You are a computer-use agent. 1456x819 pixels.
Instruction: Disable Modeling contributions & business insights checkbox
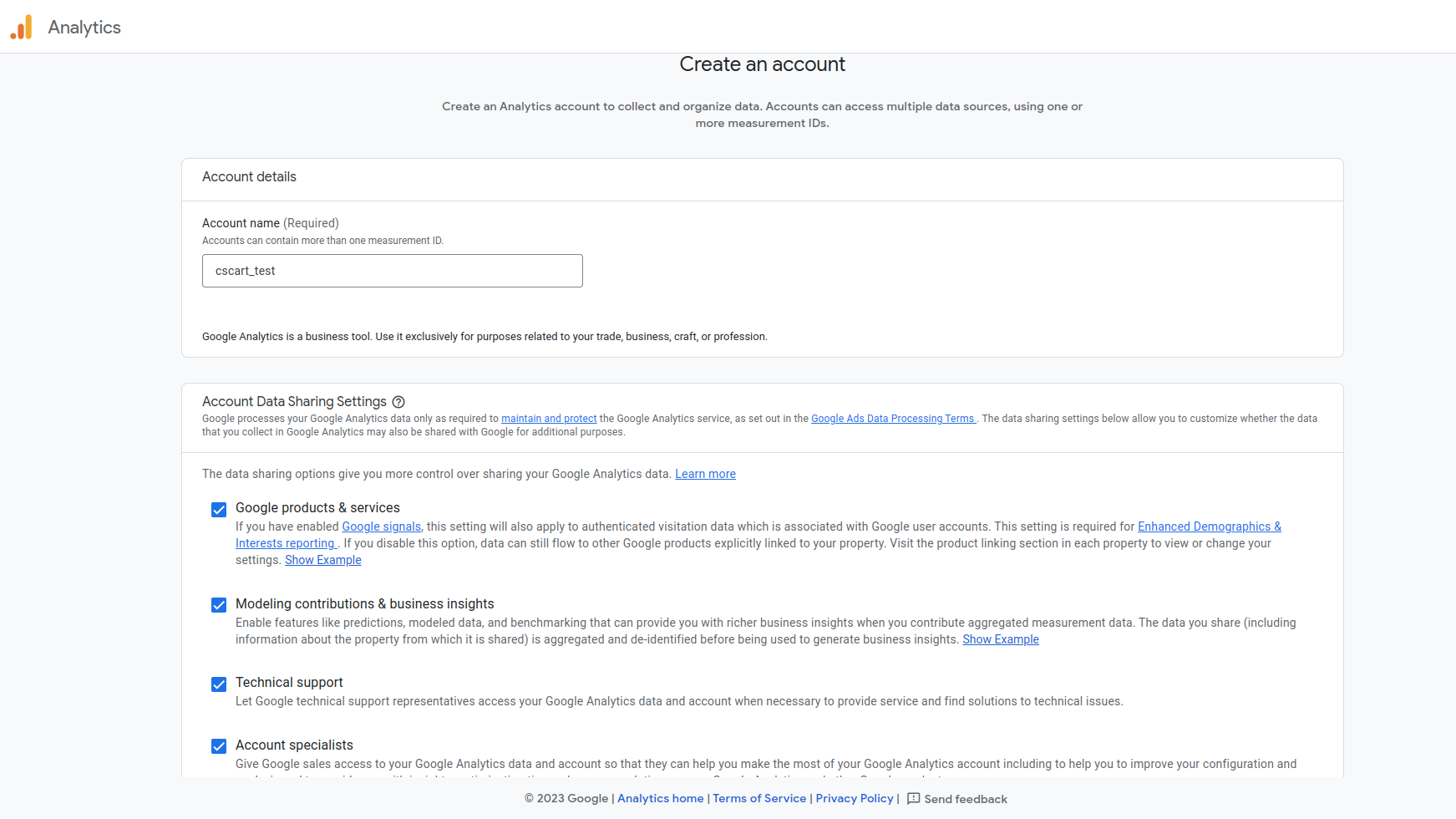pyautogui.click(x=219, y=605)
